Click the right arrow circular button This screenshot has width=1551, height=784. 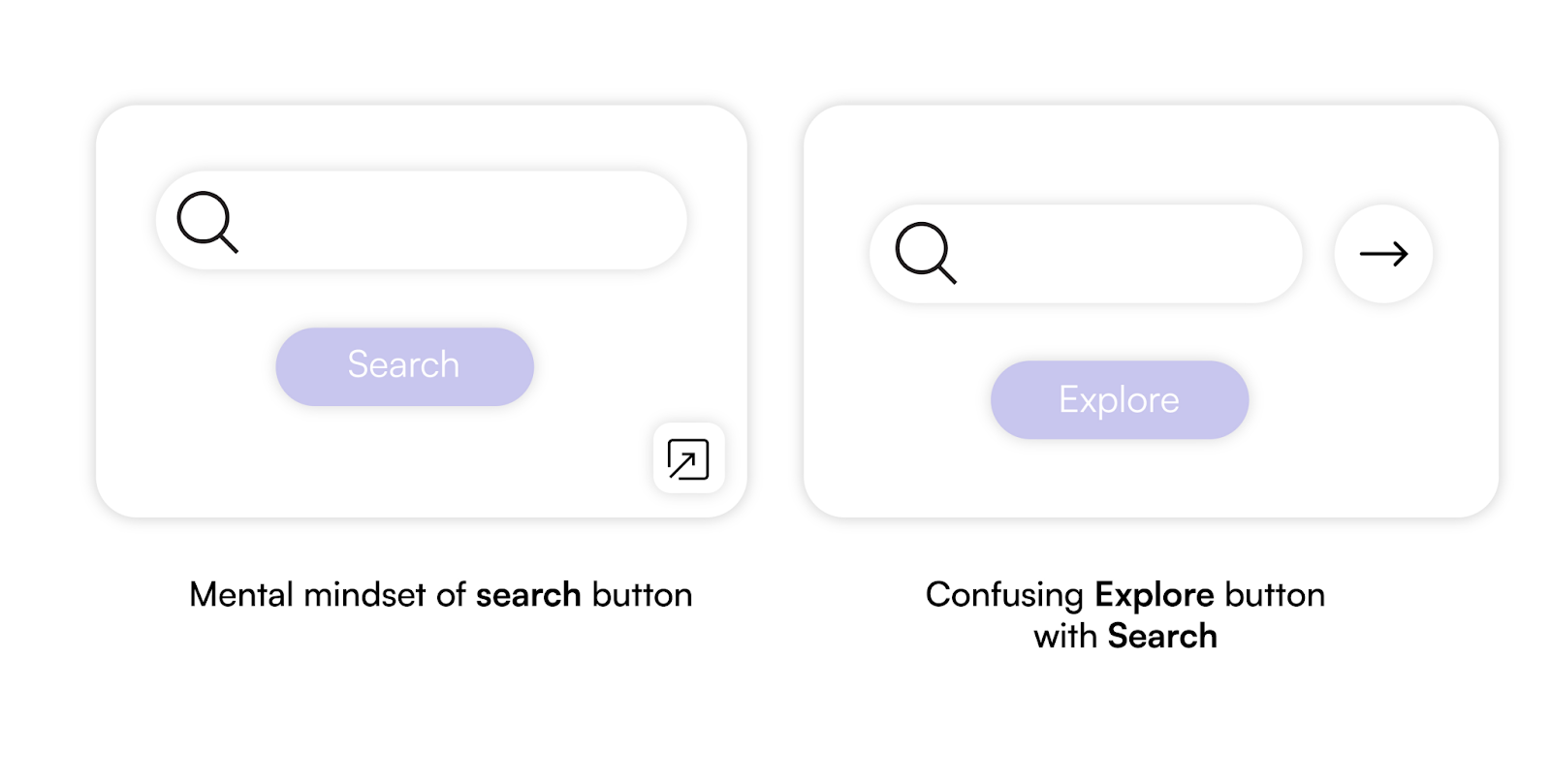(x=1383, y=254)
